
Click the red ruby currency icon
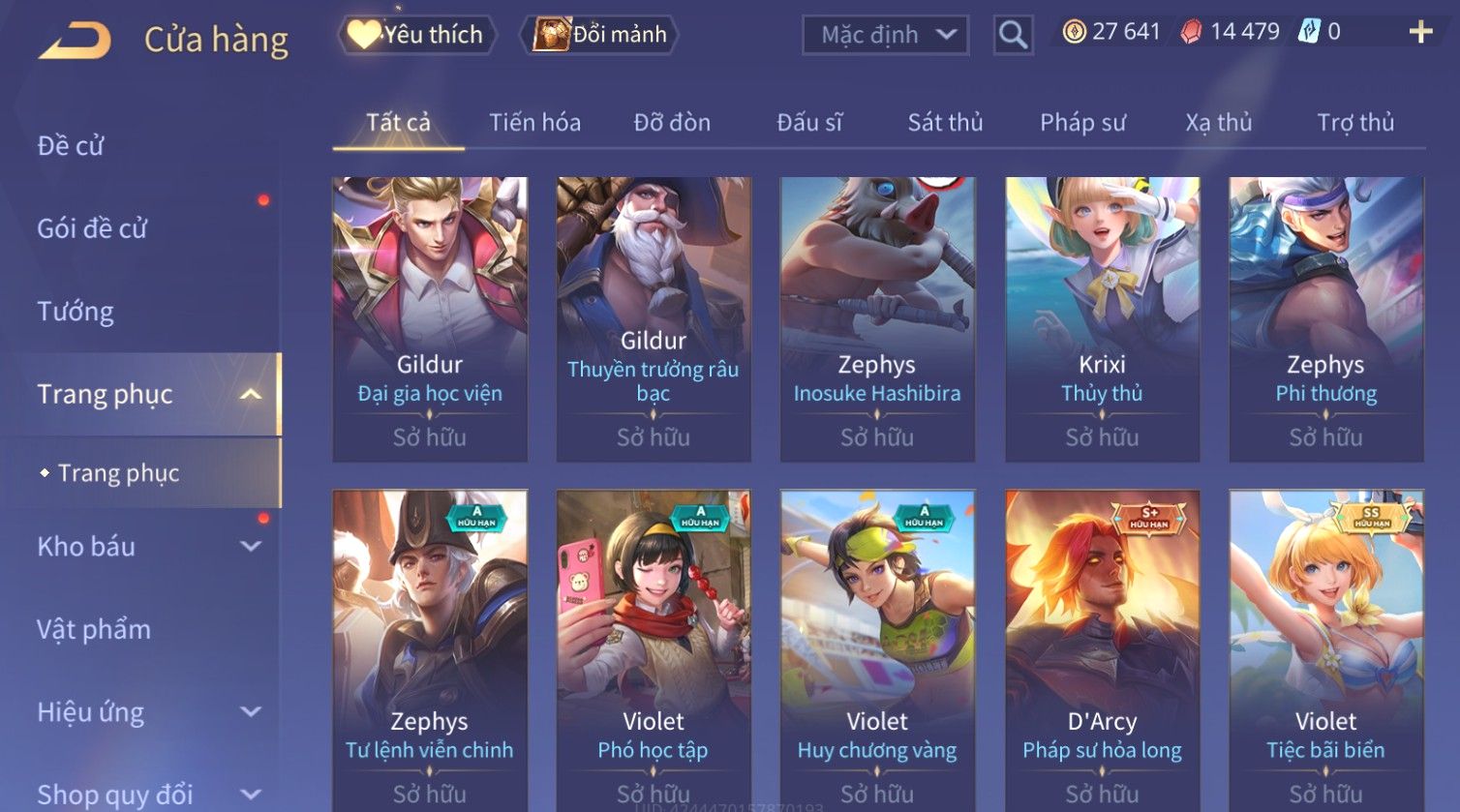(x=1191, y=32)
